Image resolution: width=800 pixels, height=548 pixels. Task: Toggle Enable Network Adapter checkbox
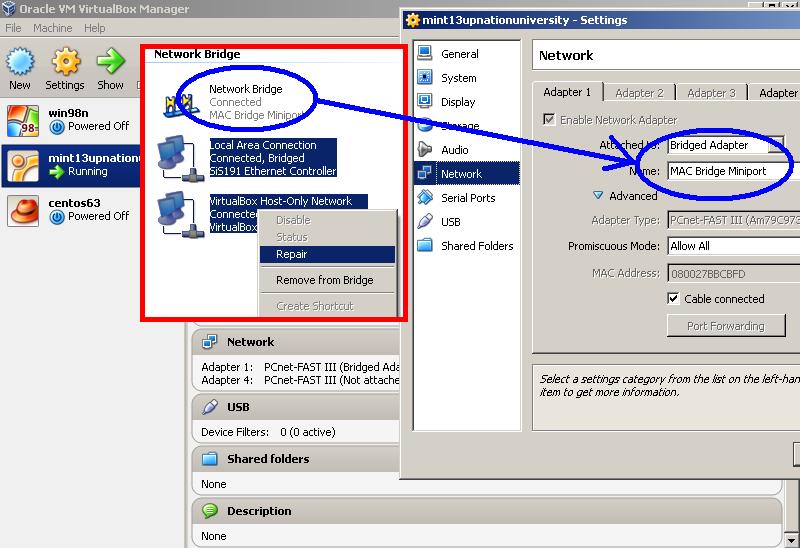coord(548,119)
